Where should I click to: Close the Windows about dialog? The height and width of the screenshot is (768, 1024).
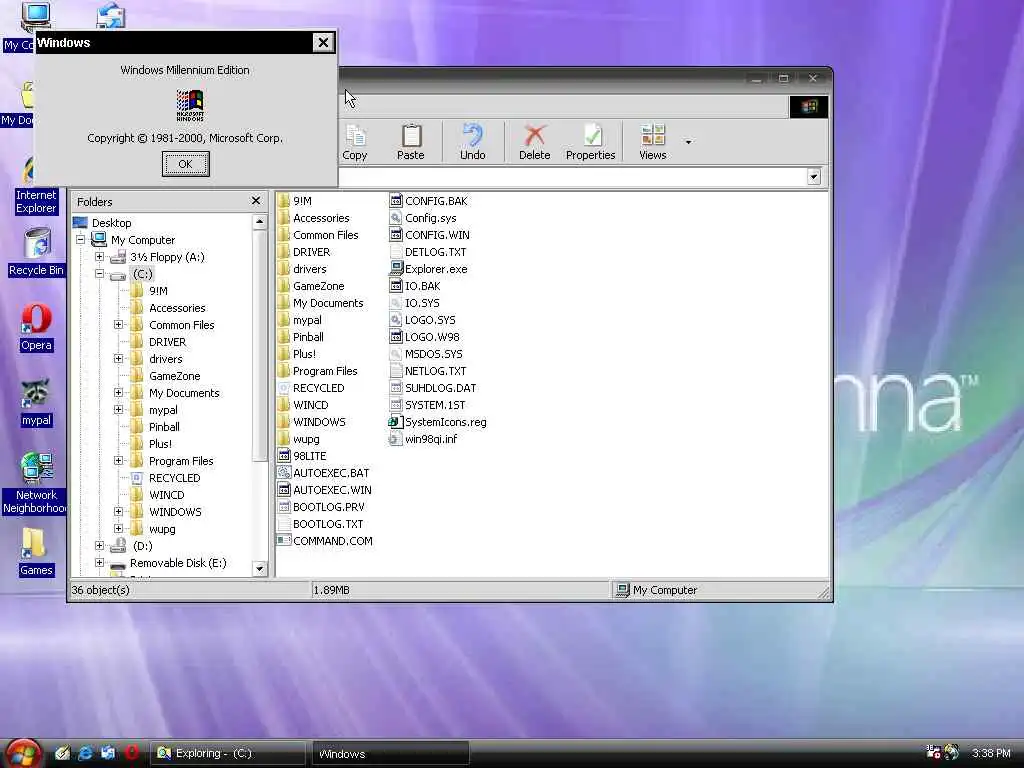point(323,43)
